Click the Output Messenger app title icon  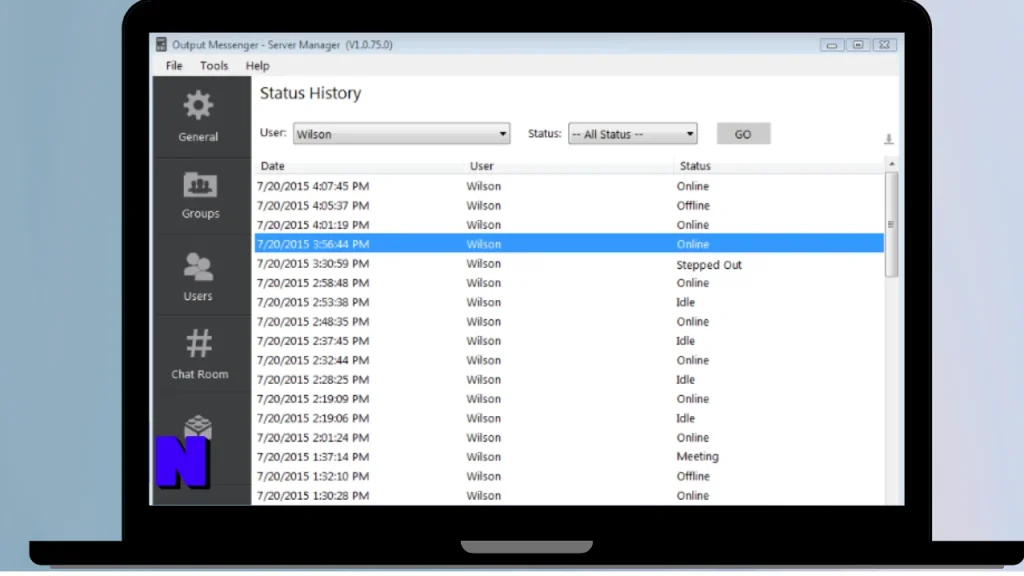[x=161, y=44]
